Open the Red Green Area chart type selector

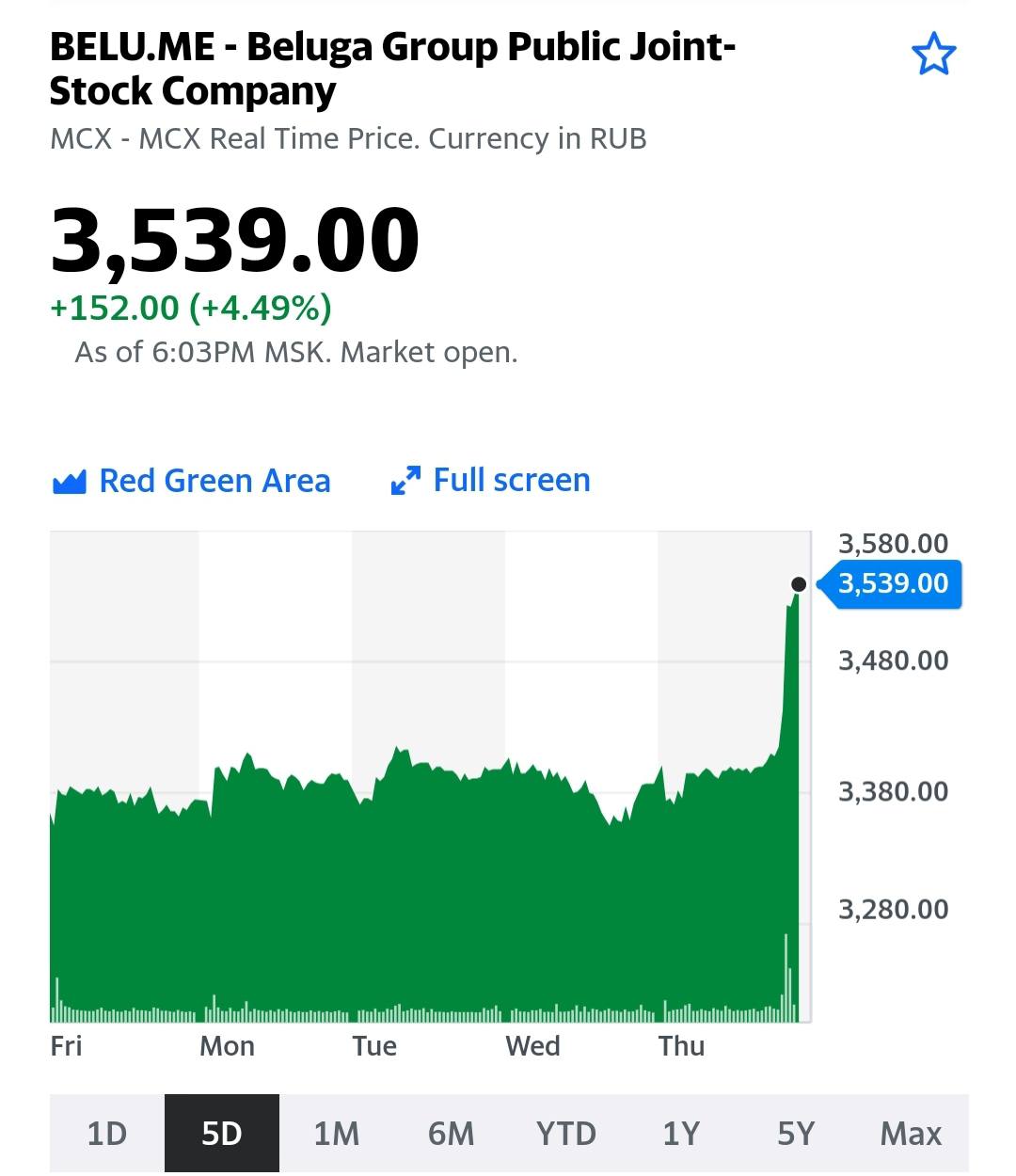coord(192,481)
